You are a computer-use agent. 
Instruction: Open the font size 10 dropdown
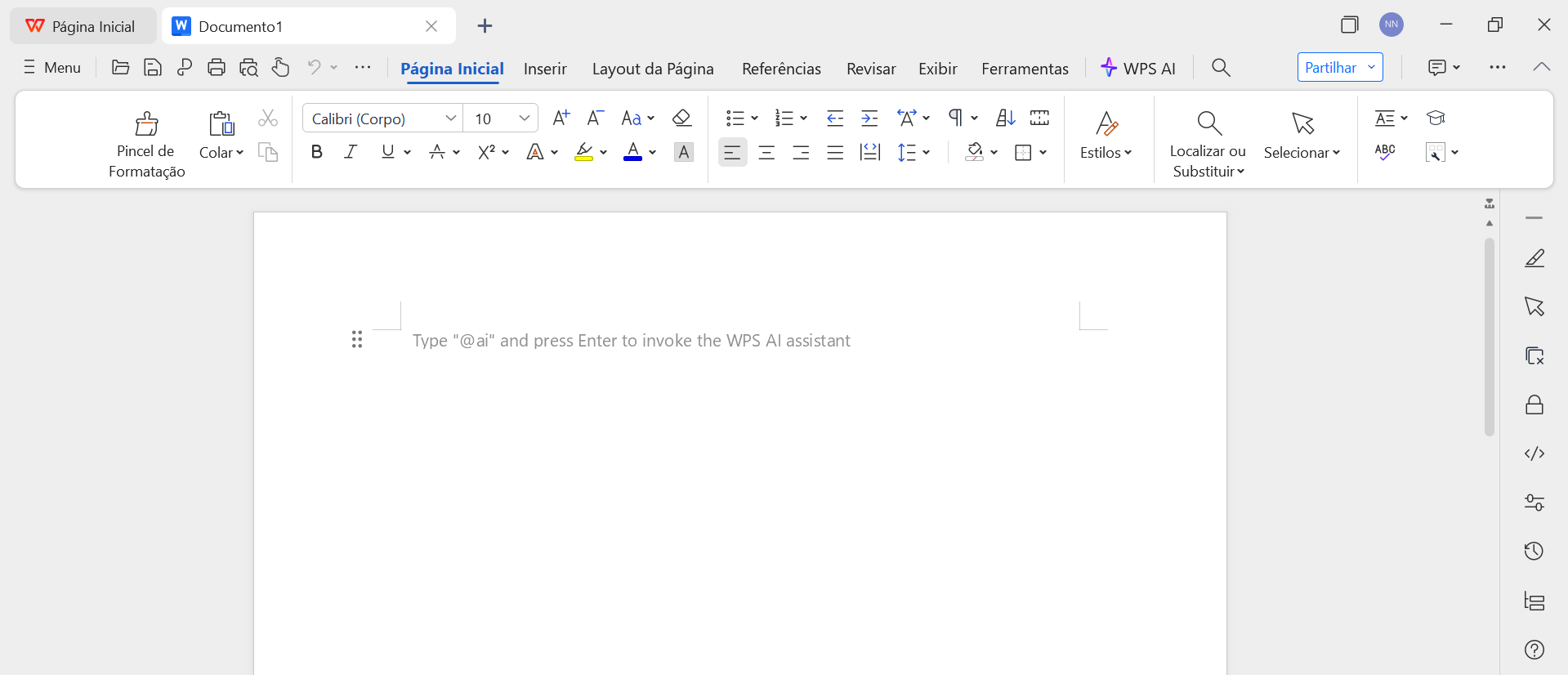525,118
